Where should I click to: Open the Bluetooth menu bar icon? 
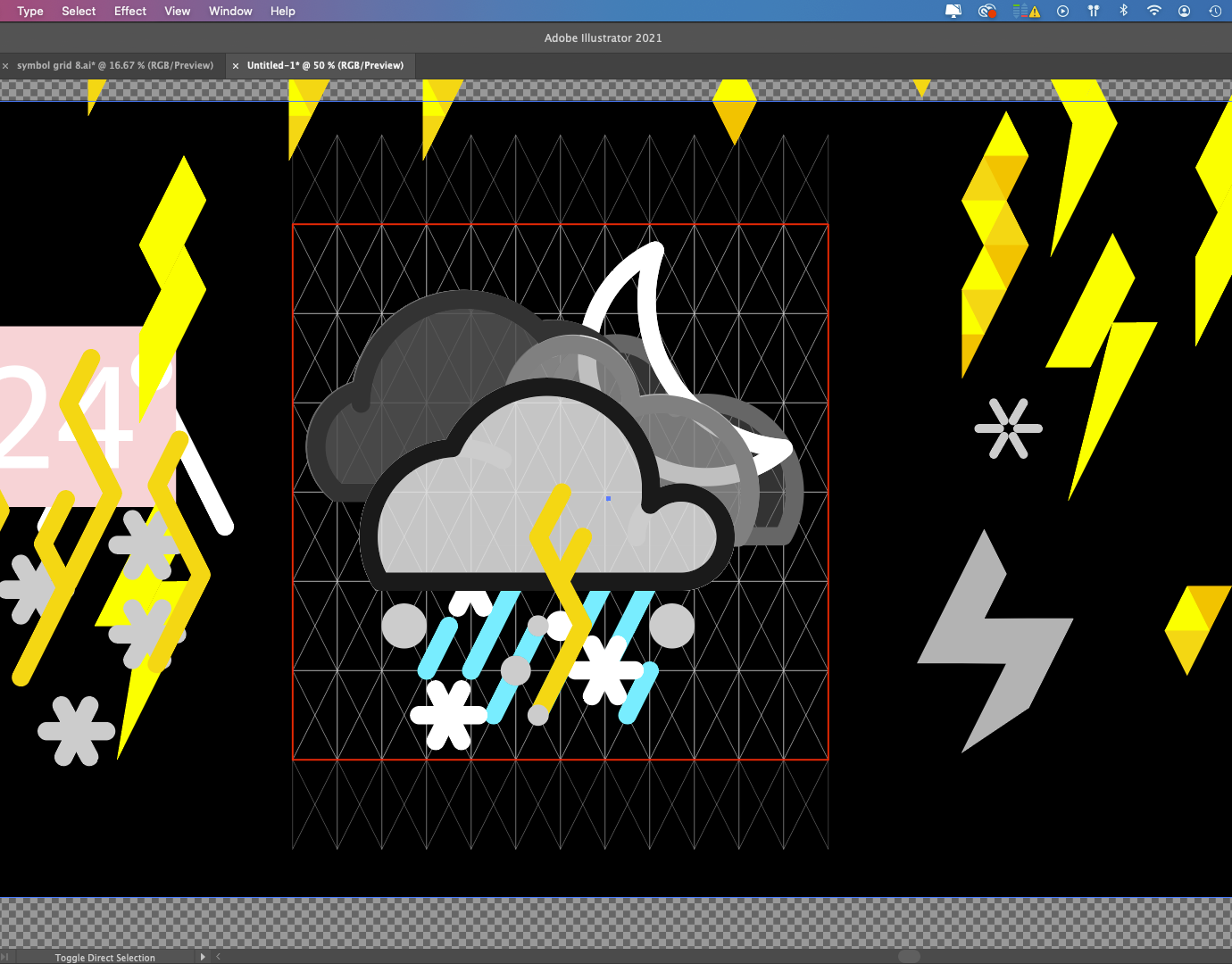(x=1124, y=11)
